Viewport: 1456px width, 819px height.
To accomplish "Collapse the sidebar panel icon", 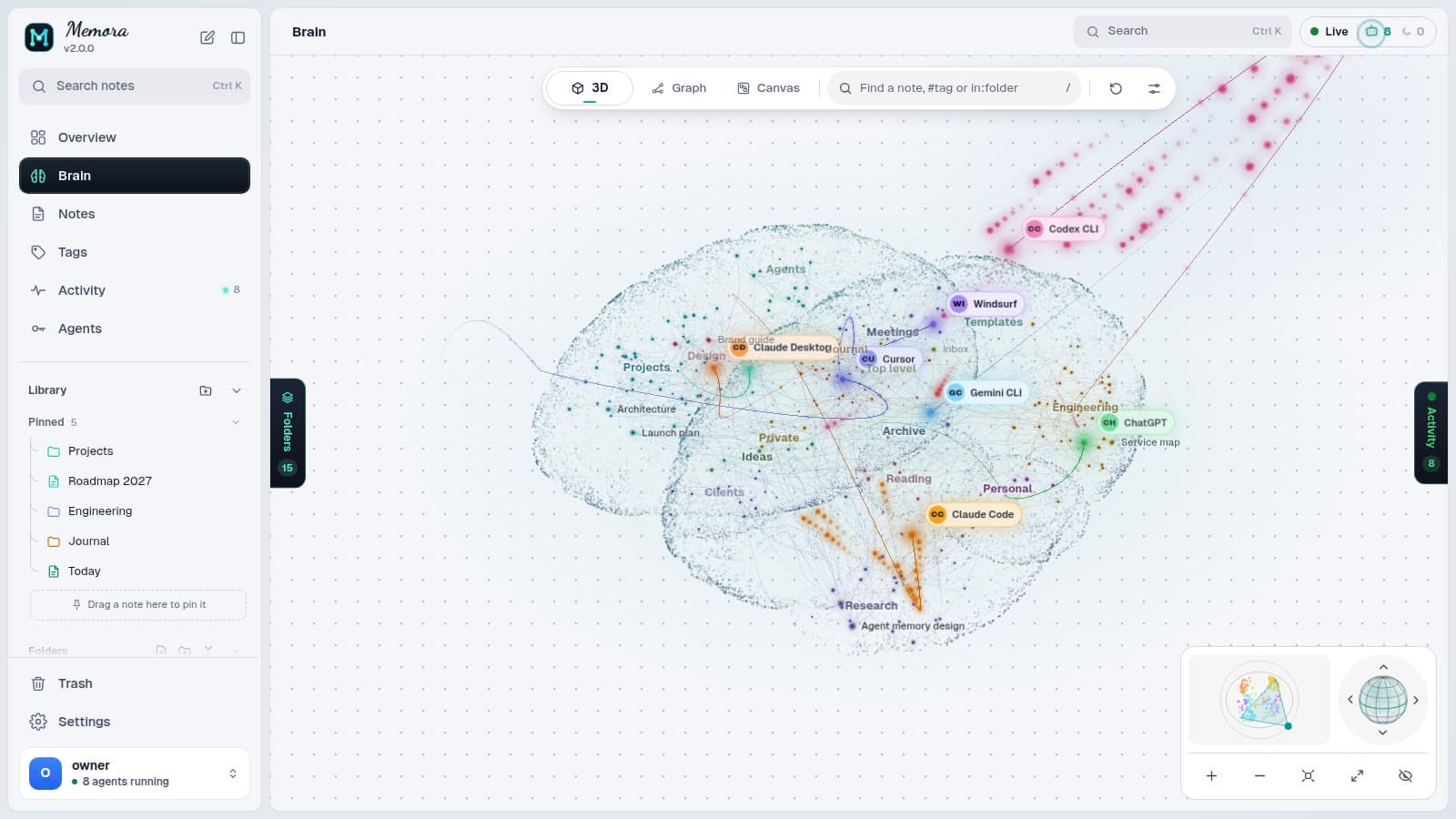I will [x=238, y=37].
